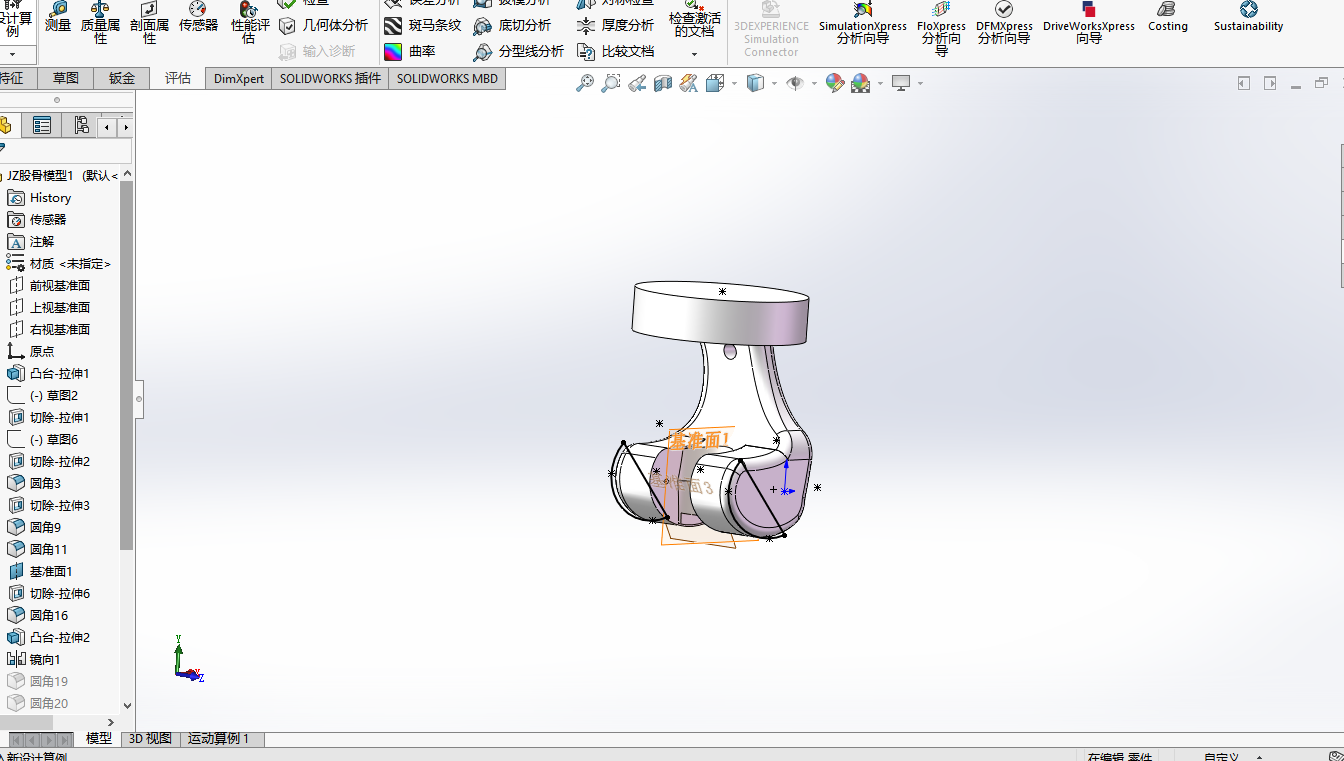Expand dropdown under 检查激活的文档
Viewport: 1344px width, 761px height.
(694, 54)
